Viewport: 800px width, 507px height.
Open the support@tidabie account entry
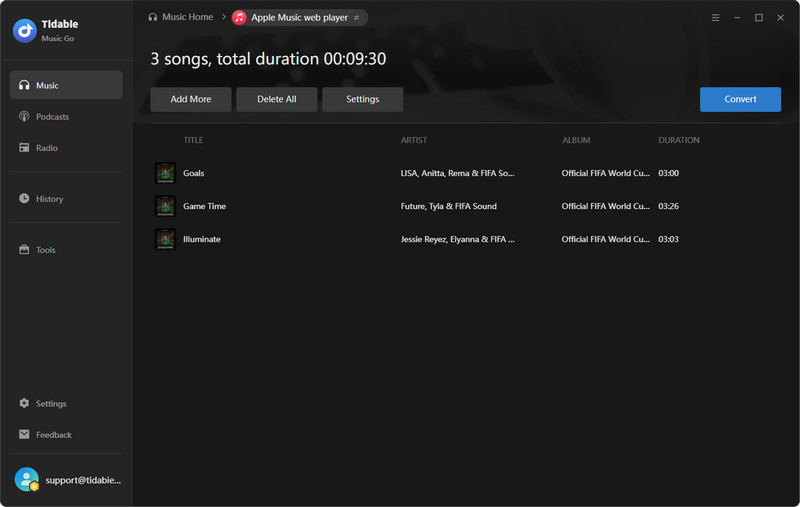click(x=83, y=480)
